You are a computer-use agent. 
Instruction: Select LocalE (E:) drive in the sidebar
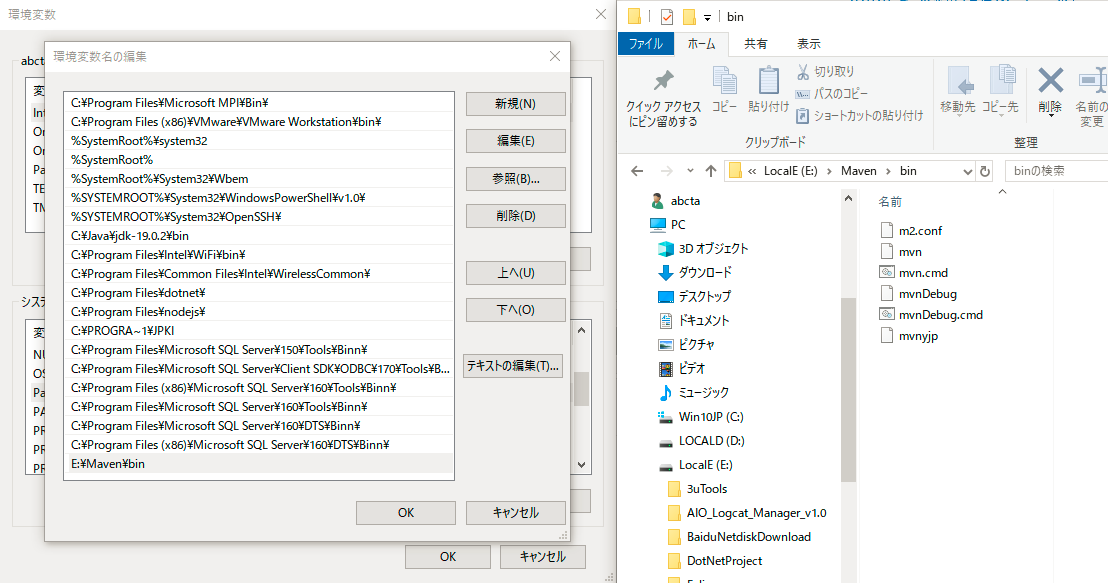coord(695,465)
